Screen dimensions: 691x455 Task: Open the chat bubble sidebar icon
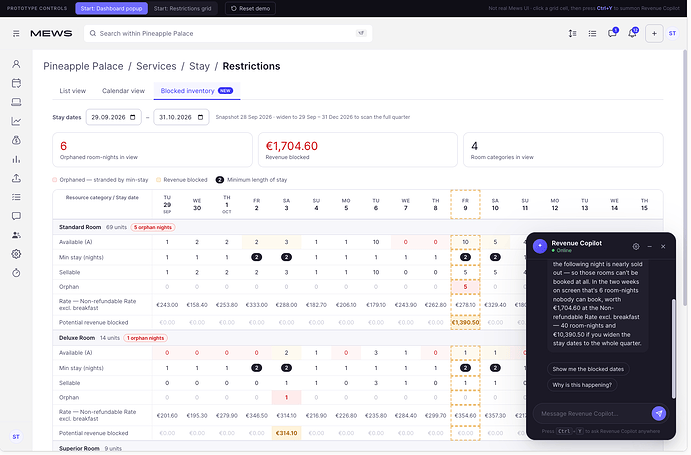click(x=16, y=216)
